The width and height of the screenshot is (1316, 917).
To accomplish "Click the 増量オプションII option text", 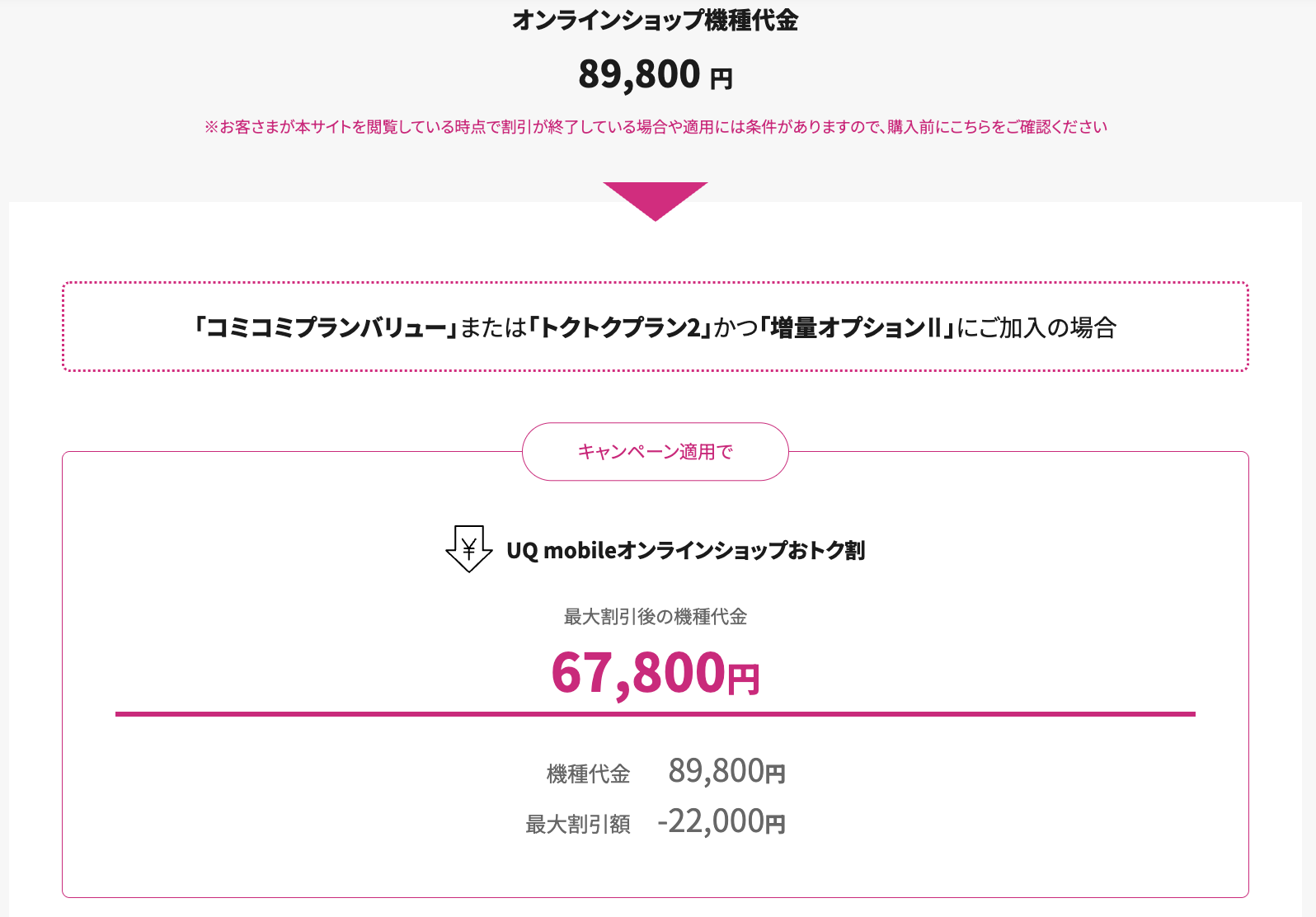I will (x=857, y=328).
